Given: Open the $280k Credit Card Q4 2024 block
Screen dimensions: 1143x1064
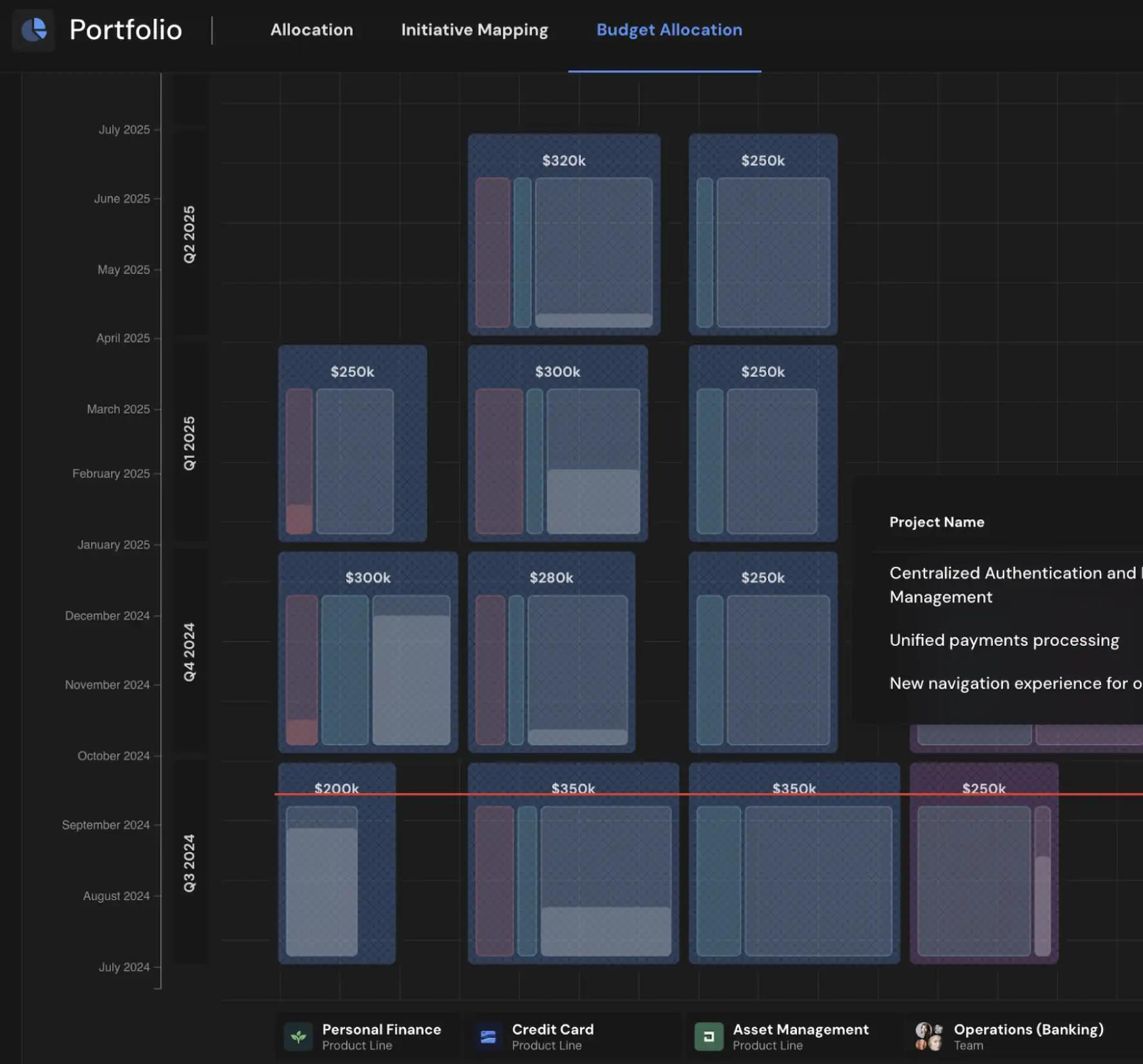Looking at the screenshot, I should (552, 652).
